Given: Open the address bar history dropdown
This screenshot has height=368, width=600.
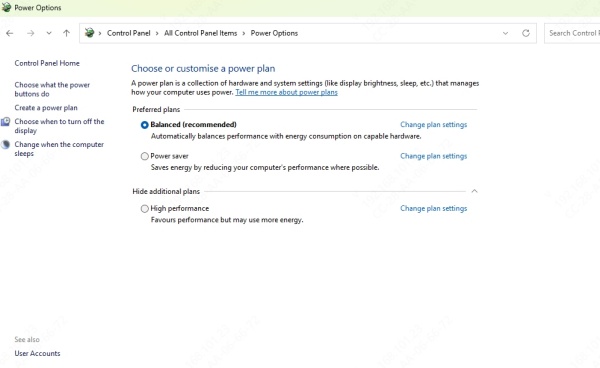Looking at the screenshot, I should pyautogui.click(x=505, y=33).
